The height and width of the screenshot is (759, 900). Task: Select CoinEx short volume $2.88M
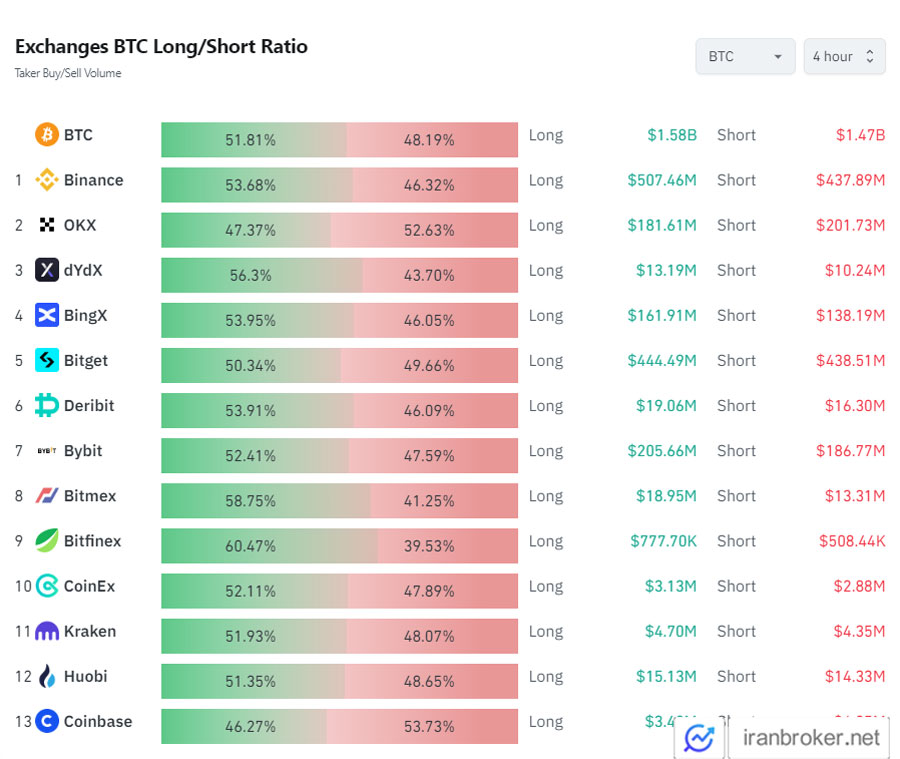pos(859,586)
